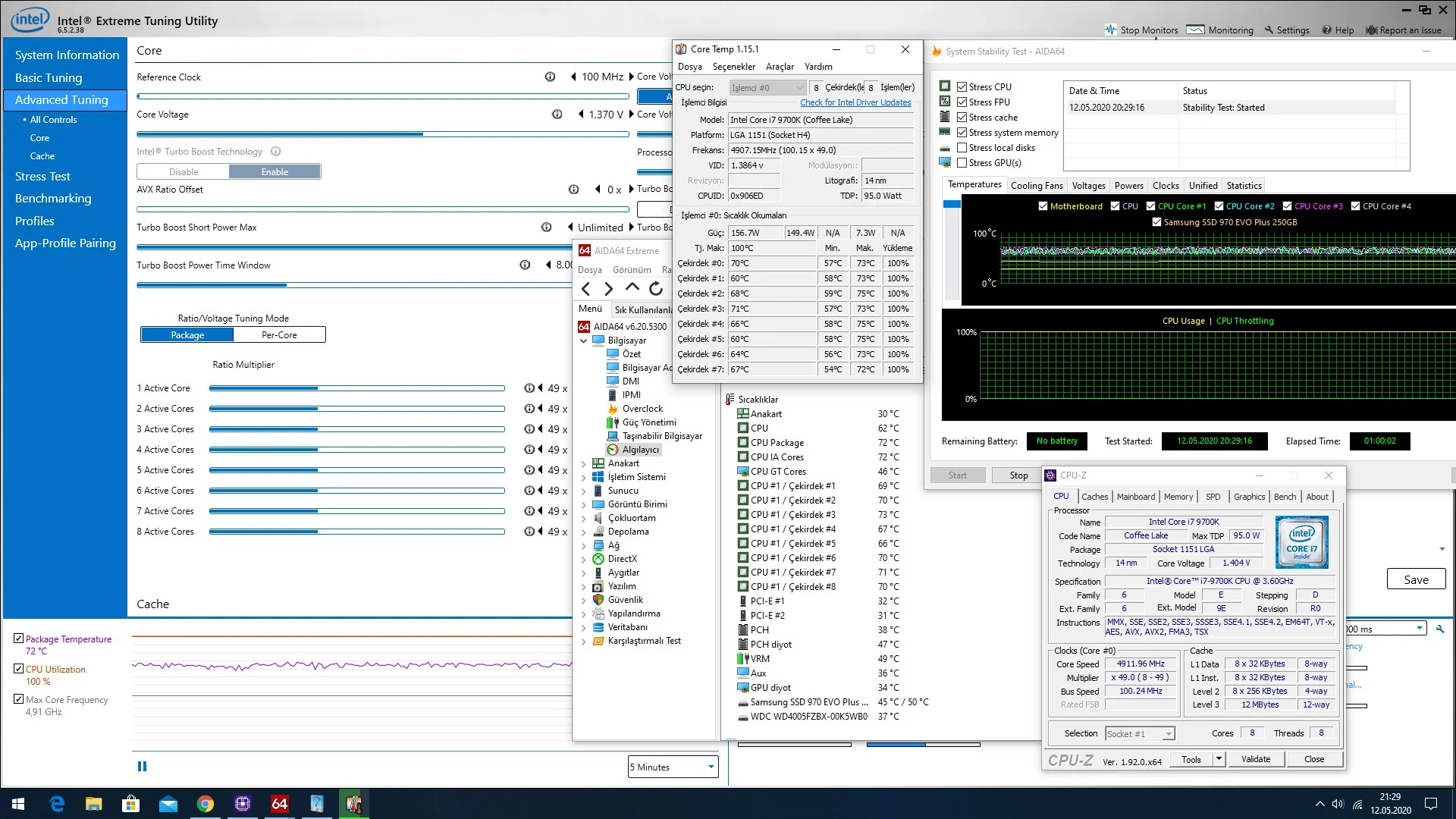Click AIDA64 up navigation arrow

click(632, 288)
